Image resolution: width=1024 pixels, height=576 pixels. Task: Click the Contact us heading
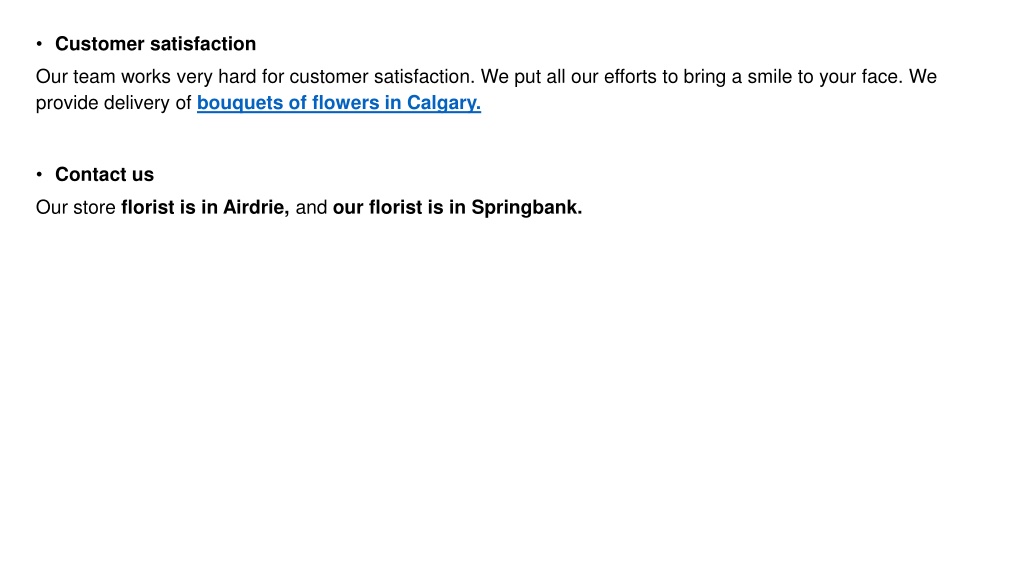[x=104, y=174]
